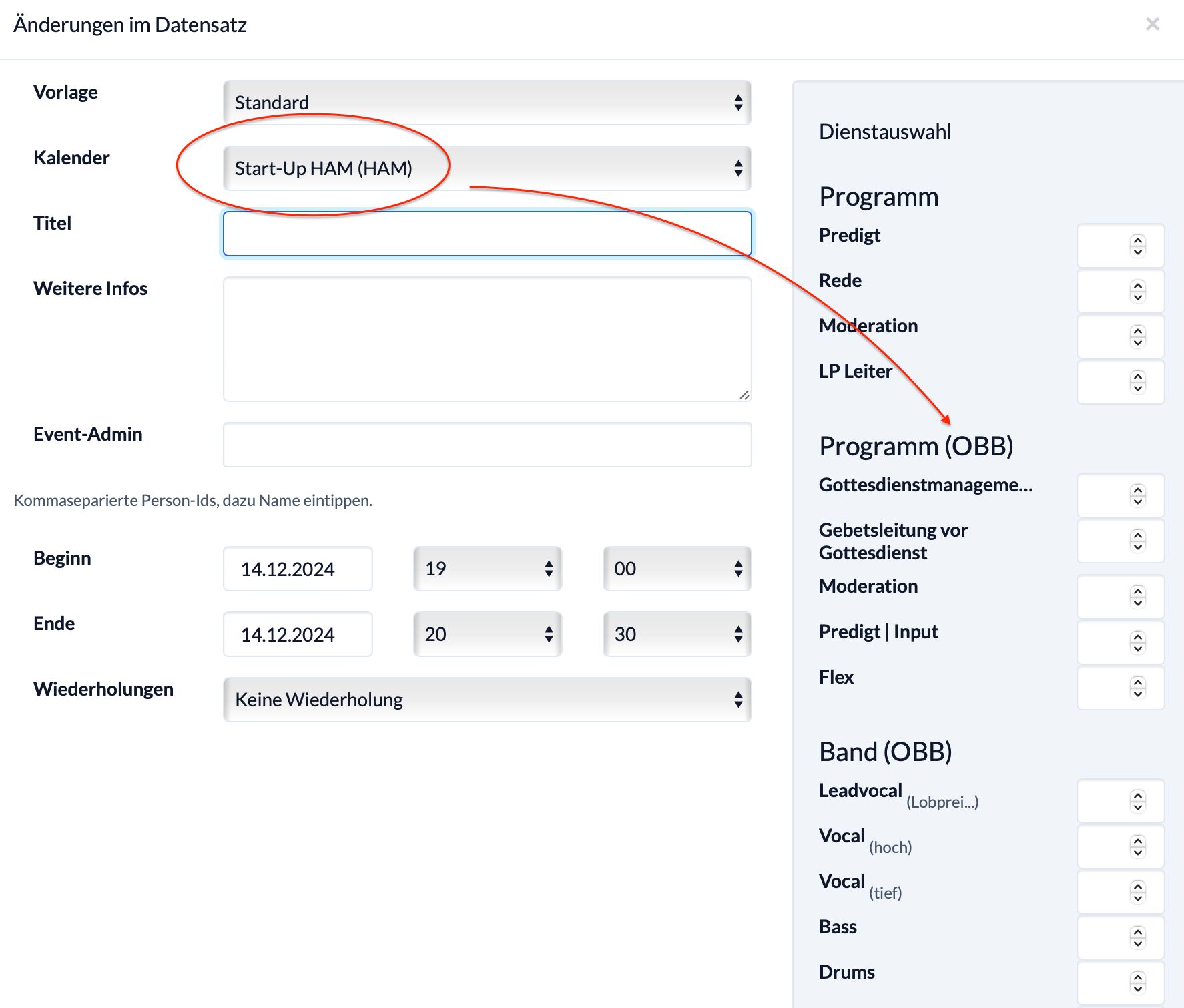
Task: Open the Ende hour dropdown showing 20
Action: (x=487, y=634)
